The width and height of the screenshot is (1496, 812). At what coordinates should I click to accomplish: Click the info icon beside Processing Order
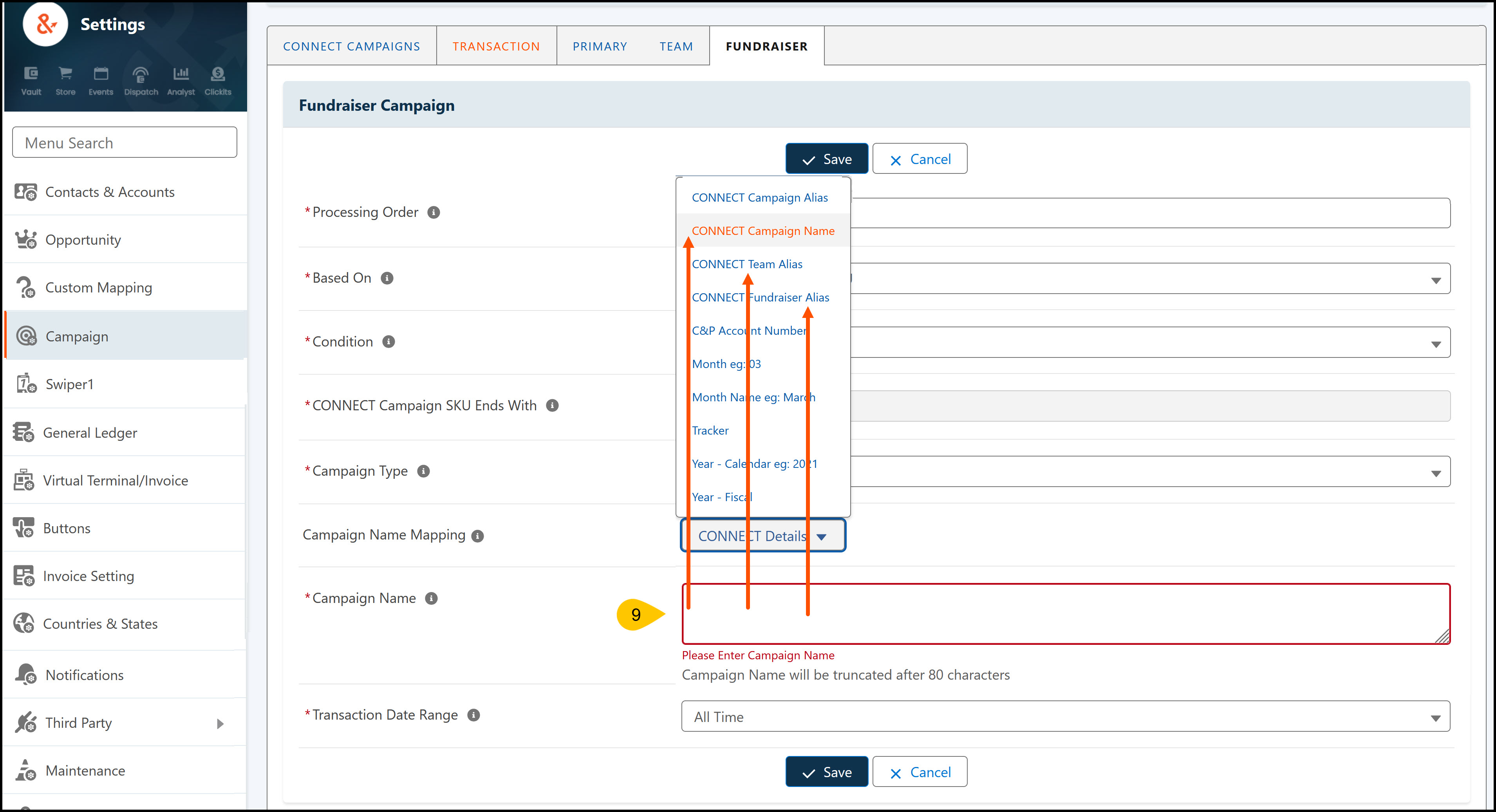433,213
